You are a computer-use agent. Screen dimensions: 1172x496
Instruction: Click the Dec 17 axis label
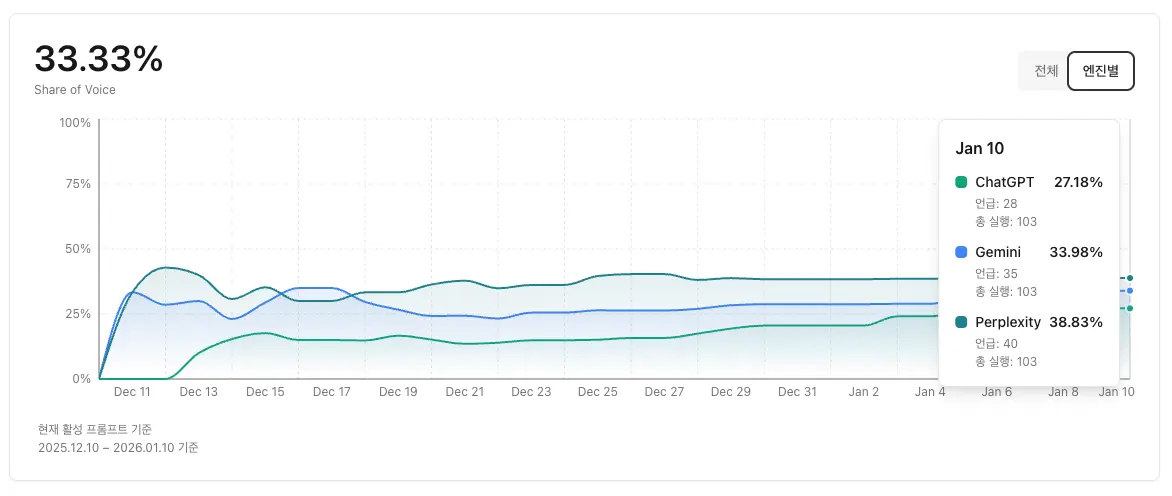pos(331,392)
